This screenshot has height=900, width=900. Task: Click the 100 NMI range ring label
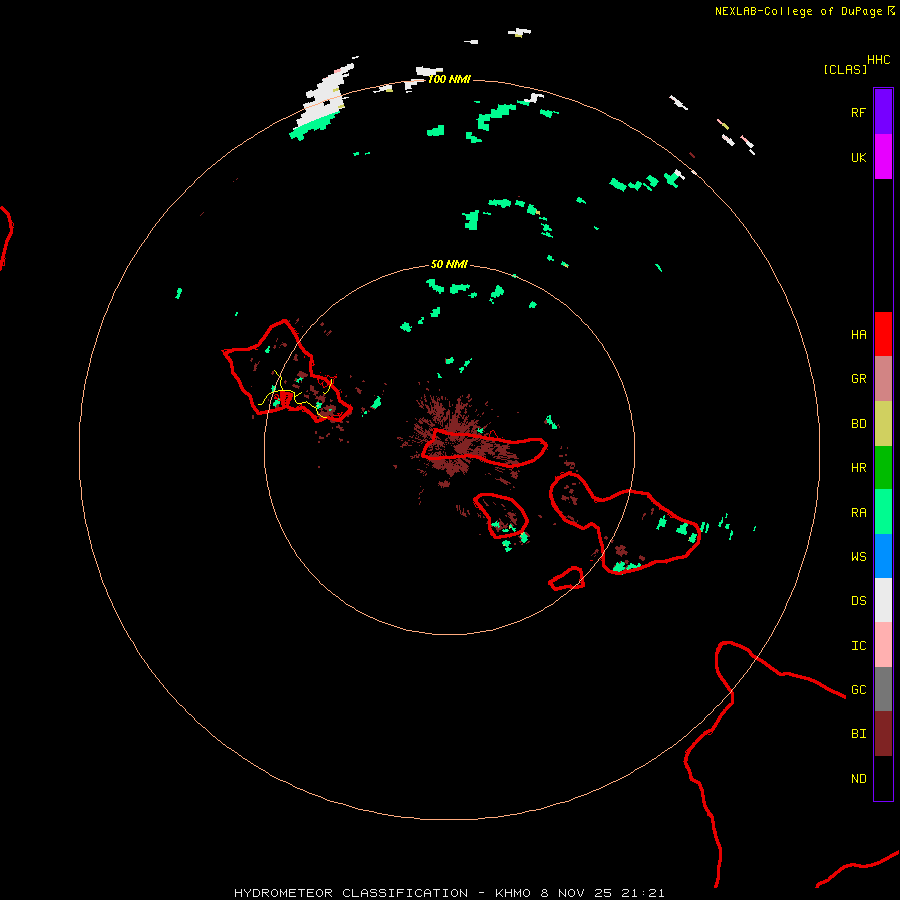(x=449, y=79)
